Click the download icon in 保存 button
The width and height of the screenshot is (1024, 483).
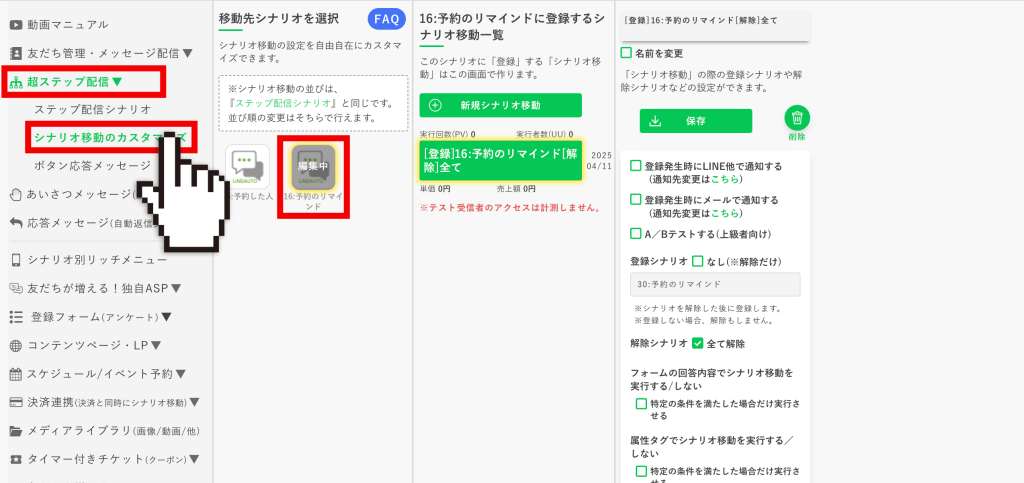tap(656, 121)
